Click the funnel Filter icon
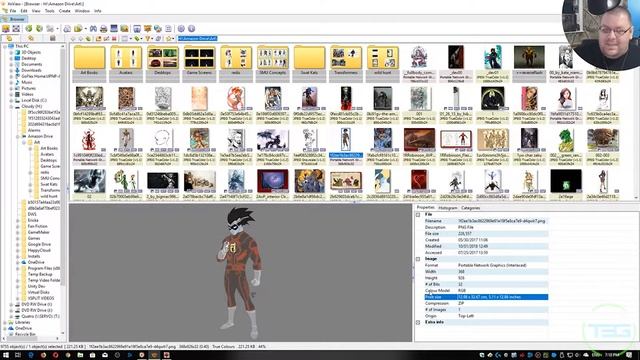 [148, 39]
